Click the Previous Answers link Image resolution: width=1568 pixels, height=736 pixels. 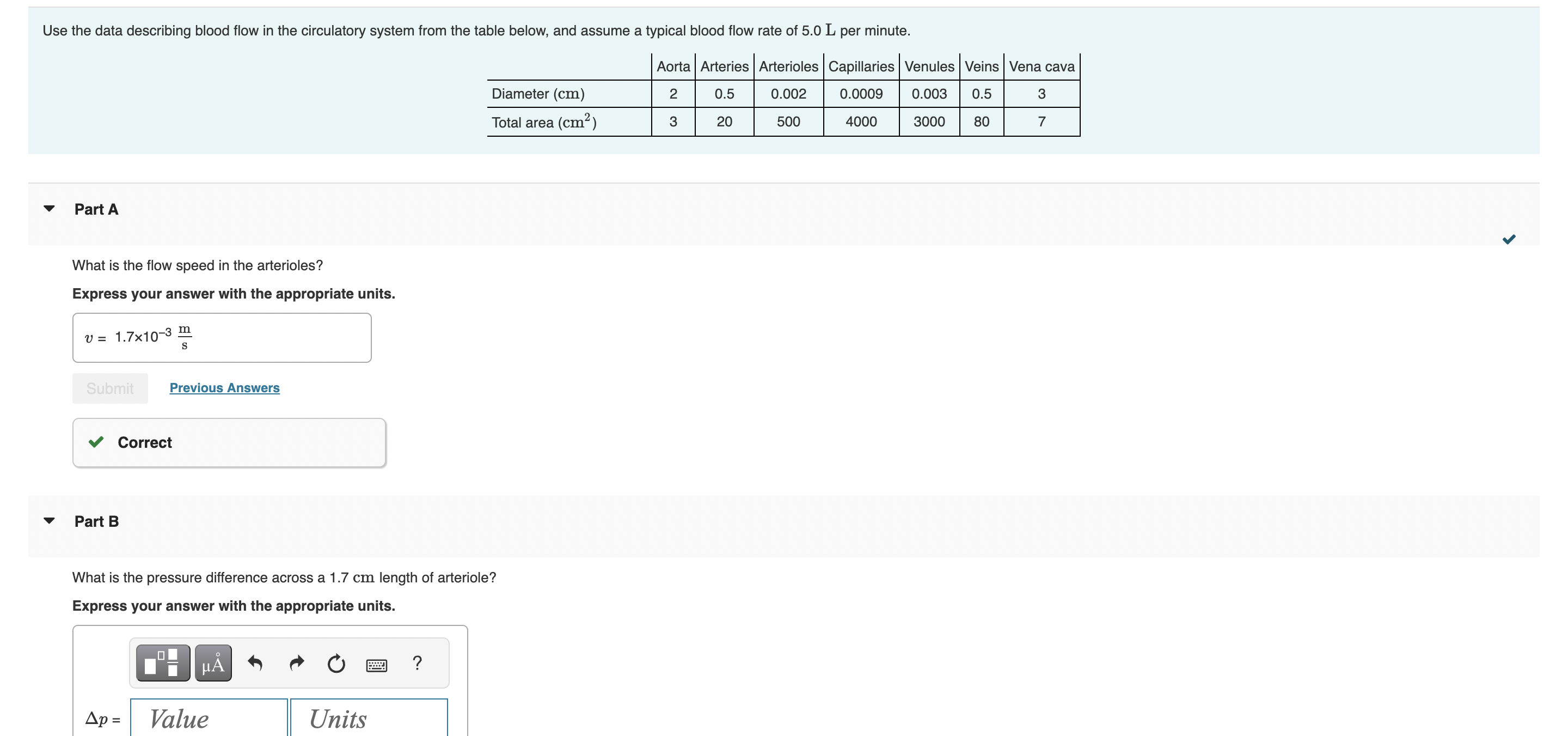tap(223, 388)
